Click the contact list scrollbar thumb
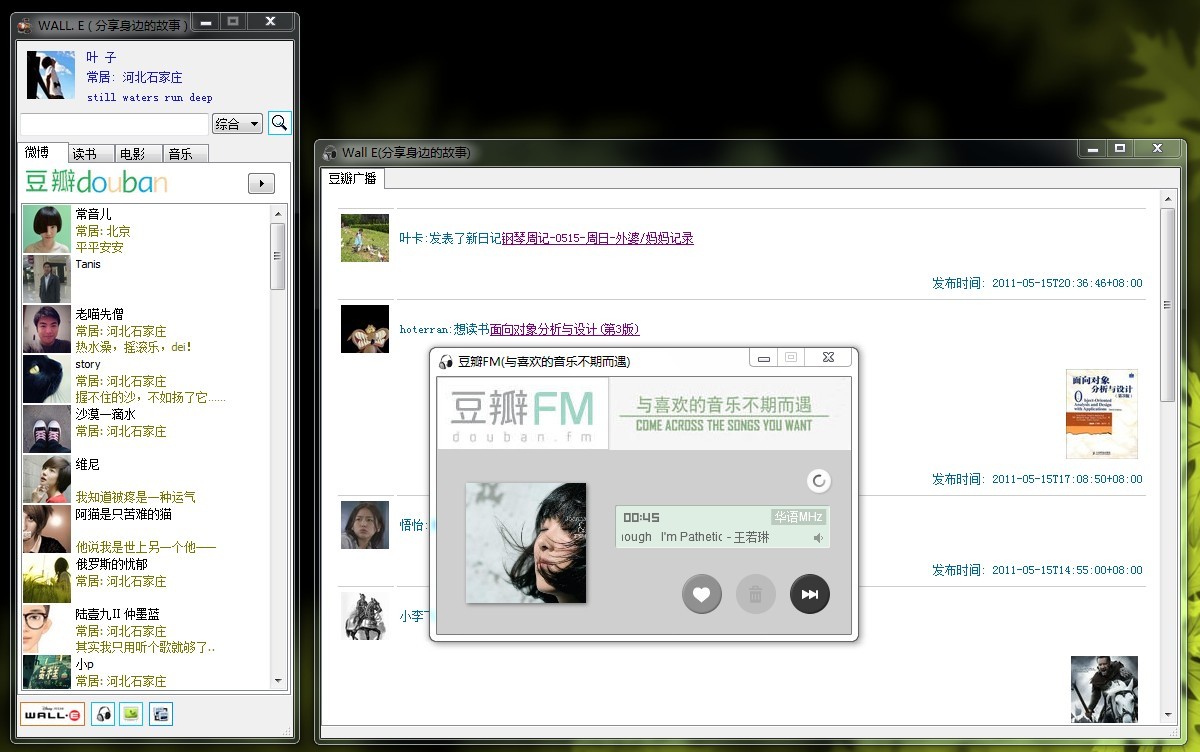The image size is (1200, 752). 278,256
